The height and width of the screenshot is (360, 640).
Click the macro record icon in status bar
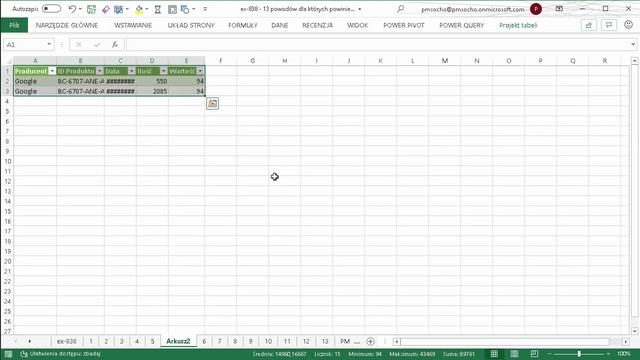point(8,354)
